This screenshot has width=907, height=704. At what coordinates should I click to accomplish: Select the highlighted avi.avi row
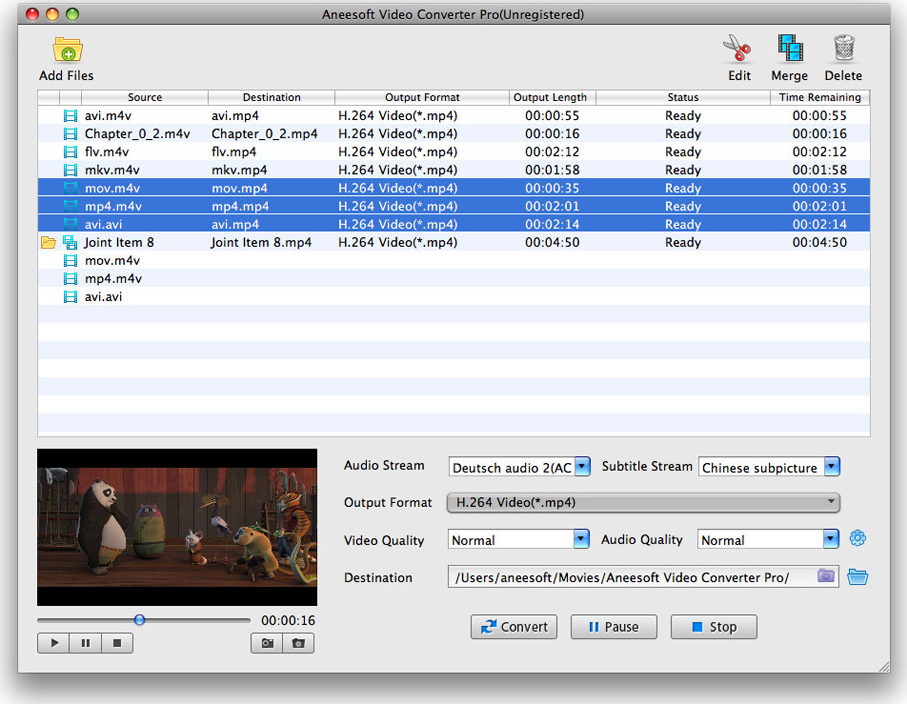point(454,224)
